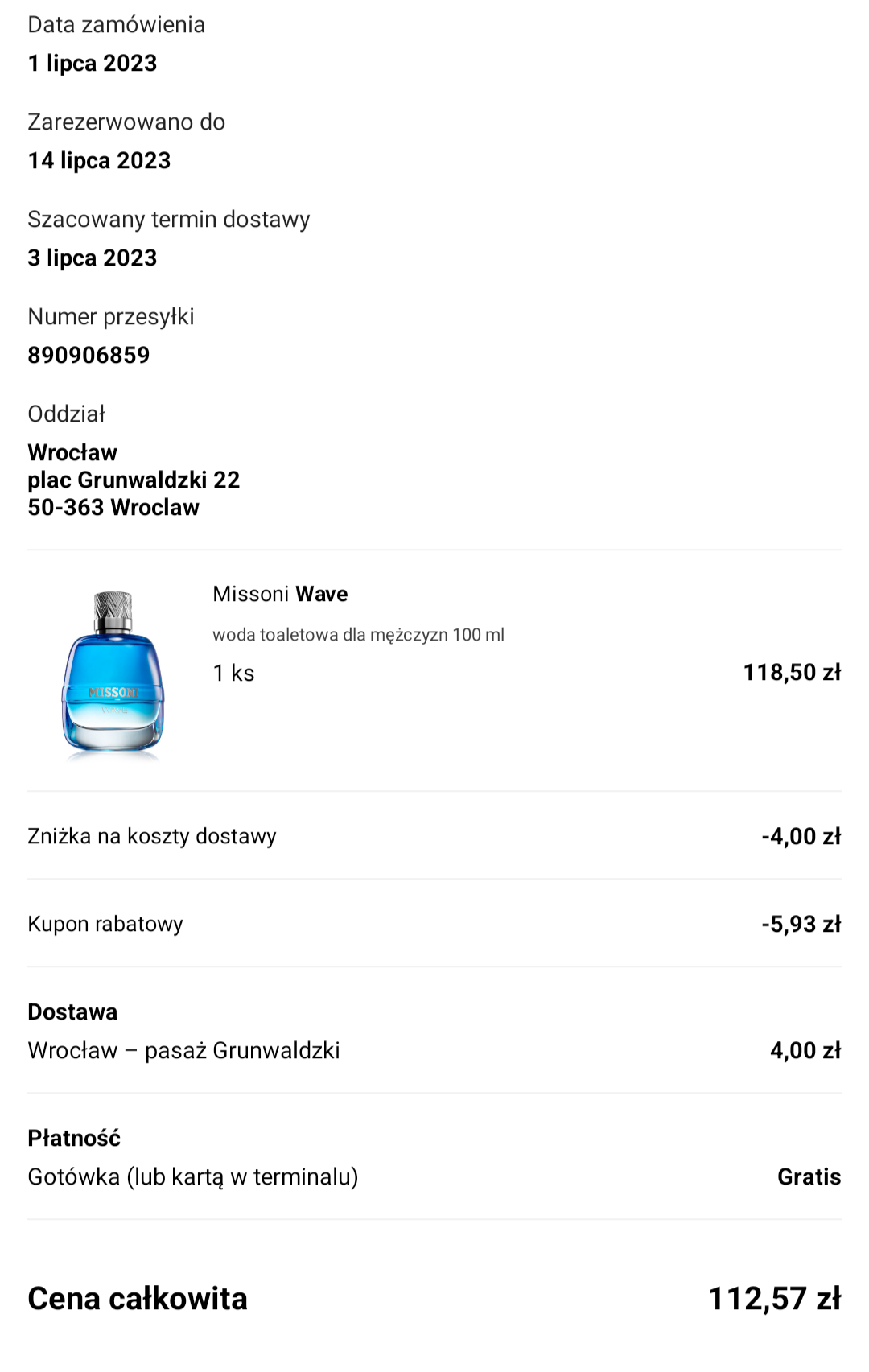Click the order date 1 lipca 2023

[93, 63]
